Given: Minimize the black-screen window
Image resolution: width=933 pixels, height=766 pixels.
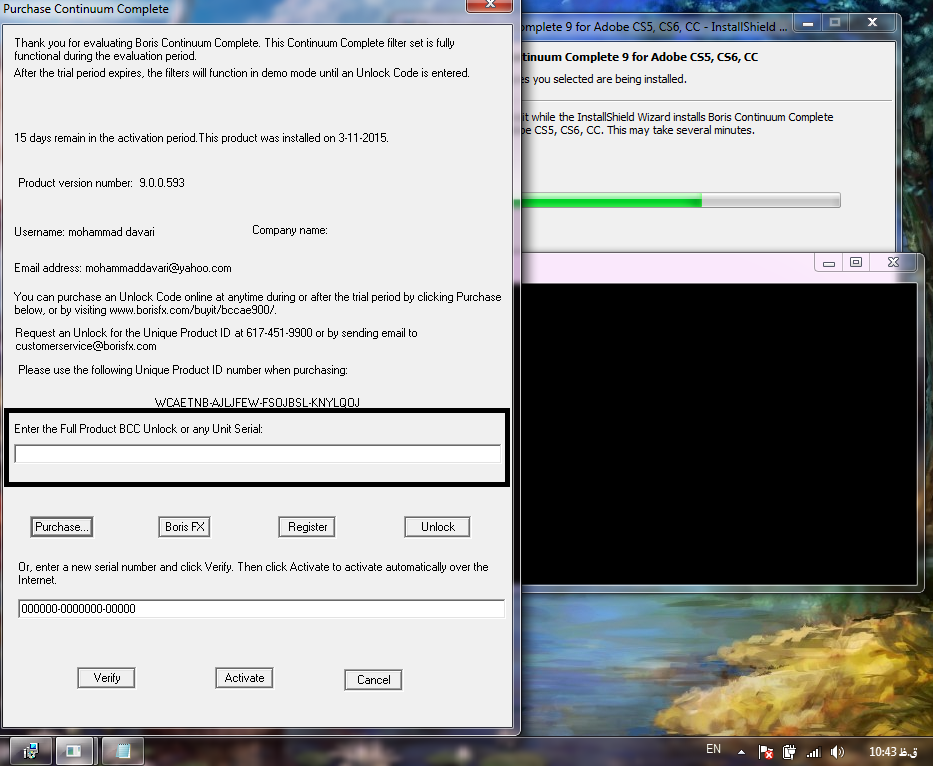Looking at the screenshot, I should click(828, 262).
